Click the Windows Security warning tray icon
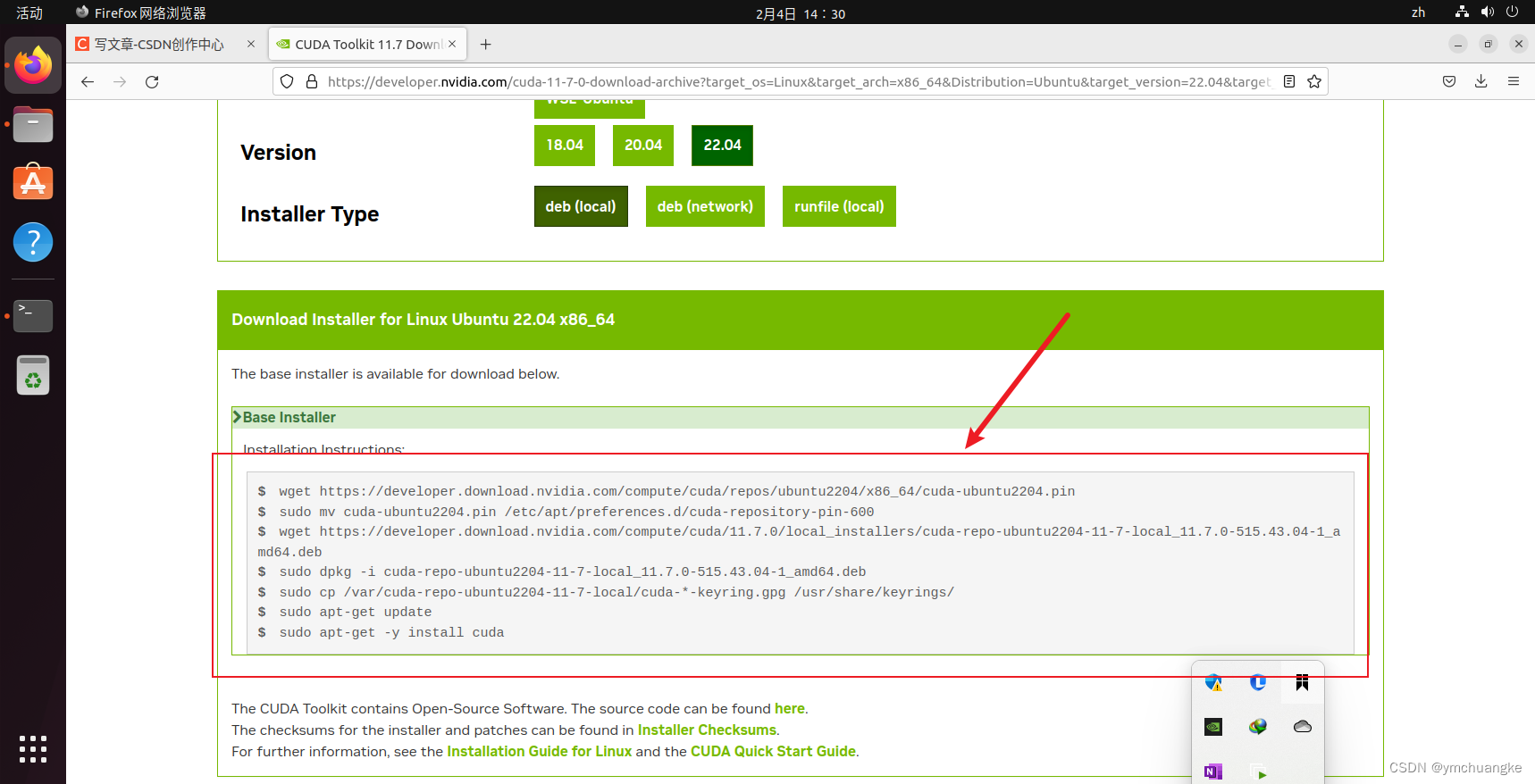This screenshot has height=784, width=1535. [x=1213, y=683]
